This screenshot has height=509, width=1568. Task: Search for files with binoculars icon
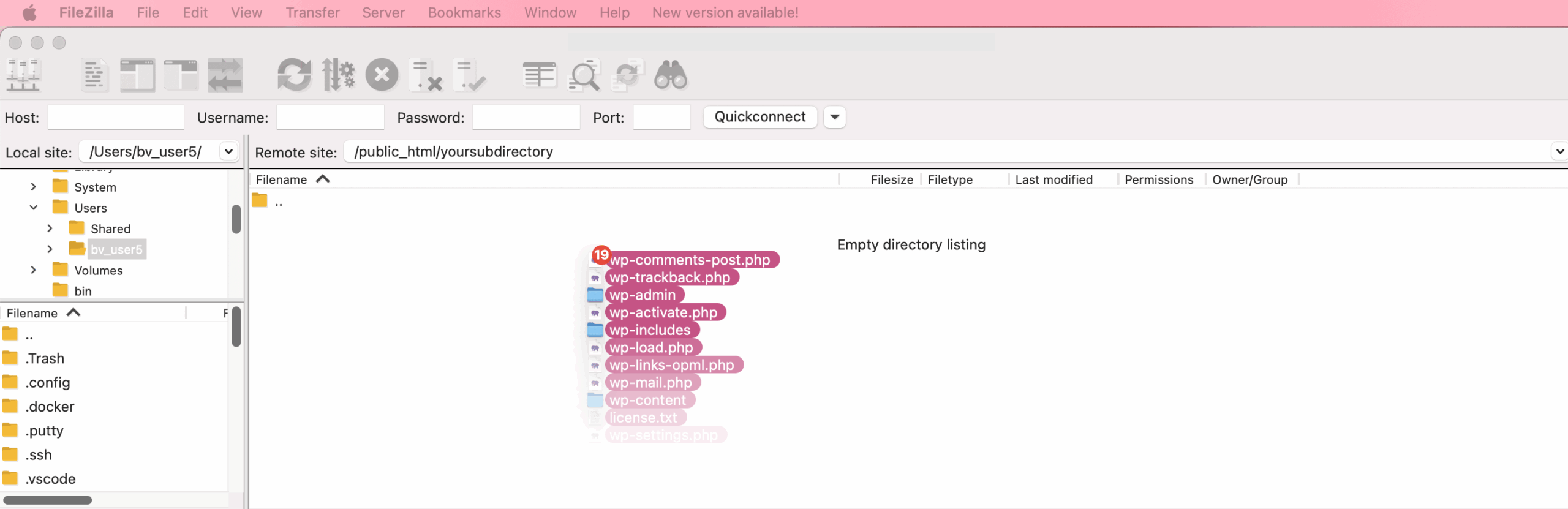click(x=671, y=75)
